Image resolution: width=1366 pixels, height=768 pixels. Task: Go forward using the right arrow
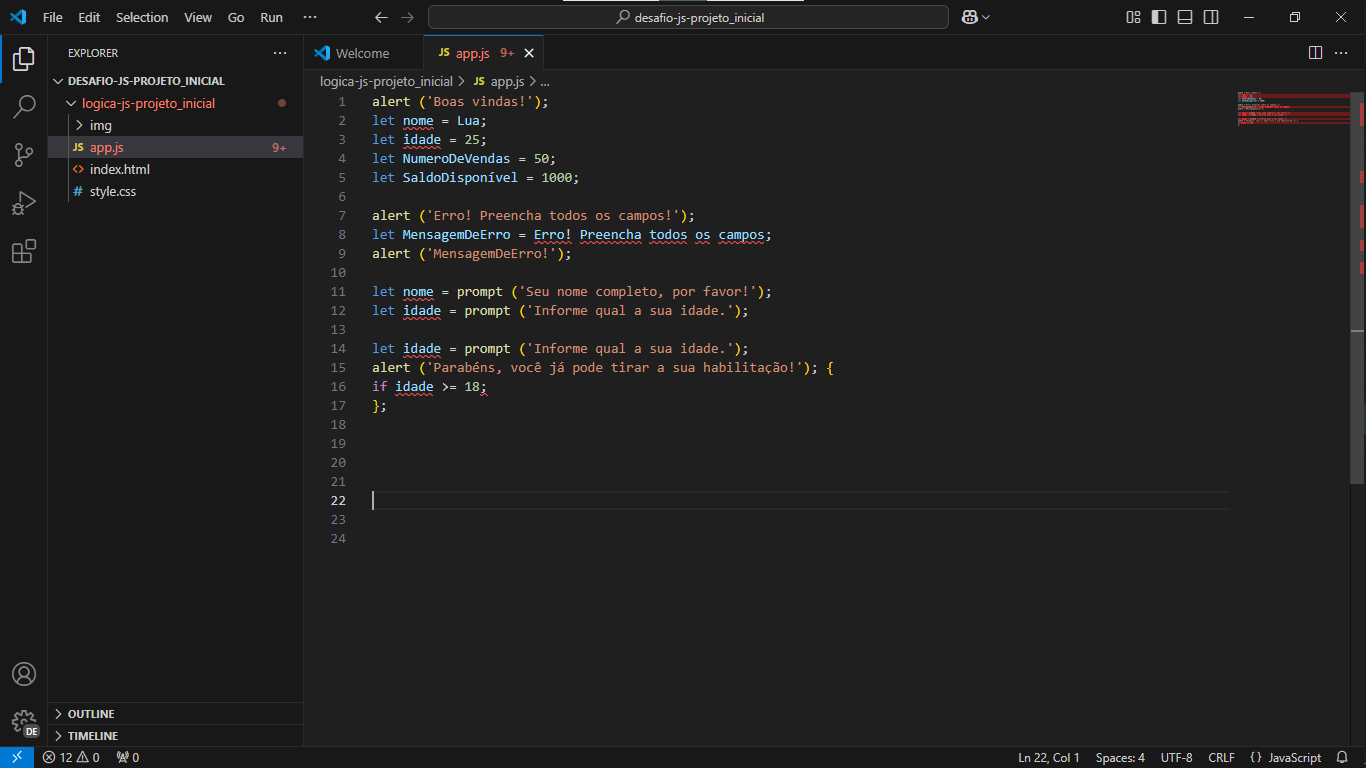tap(407, 17)
